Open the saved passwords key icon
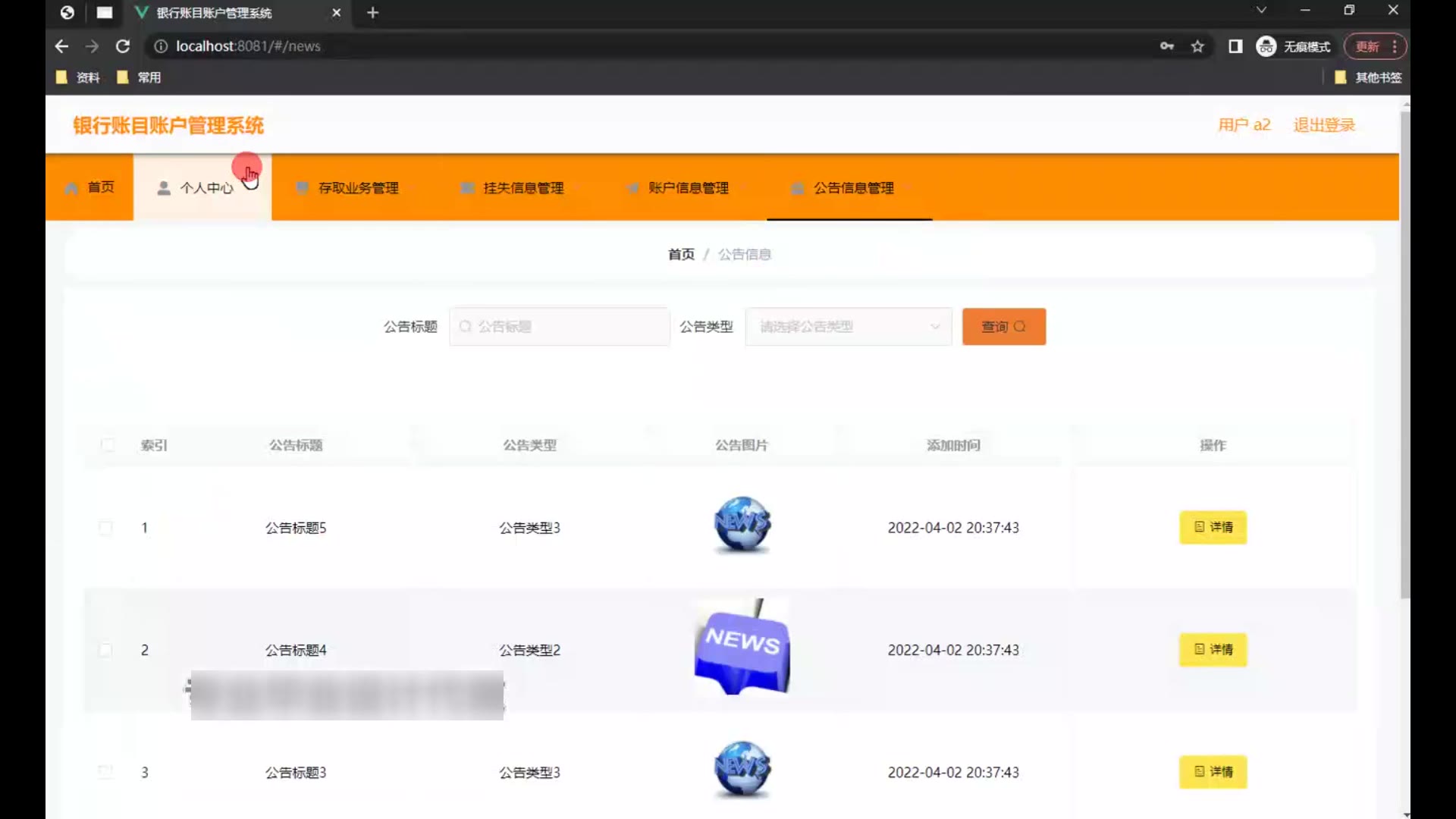The height and width of the screenshot is (819, 1456). (x=1167, y=46)
